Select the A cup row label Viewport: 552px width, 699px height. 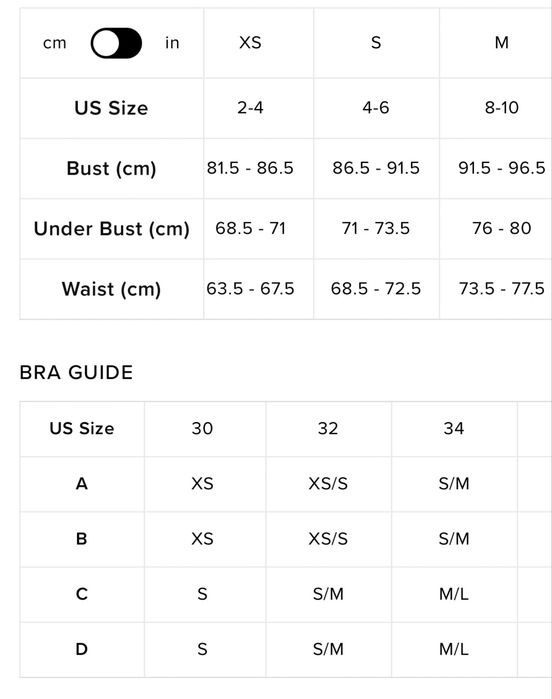(x=82, y=484)
